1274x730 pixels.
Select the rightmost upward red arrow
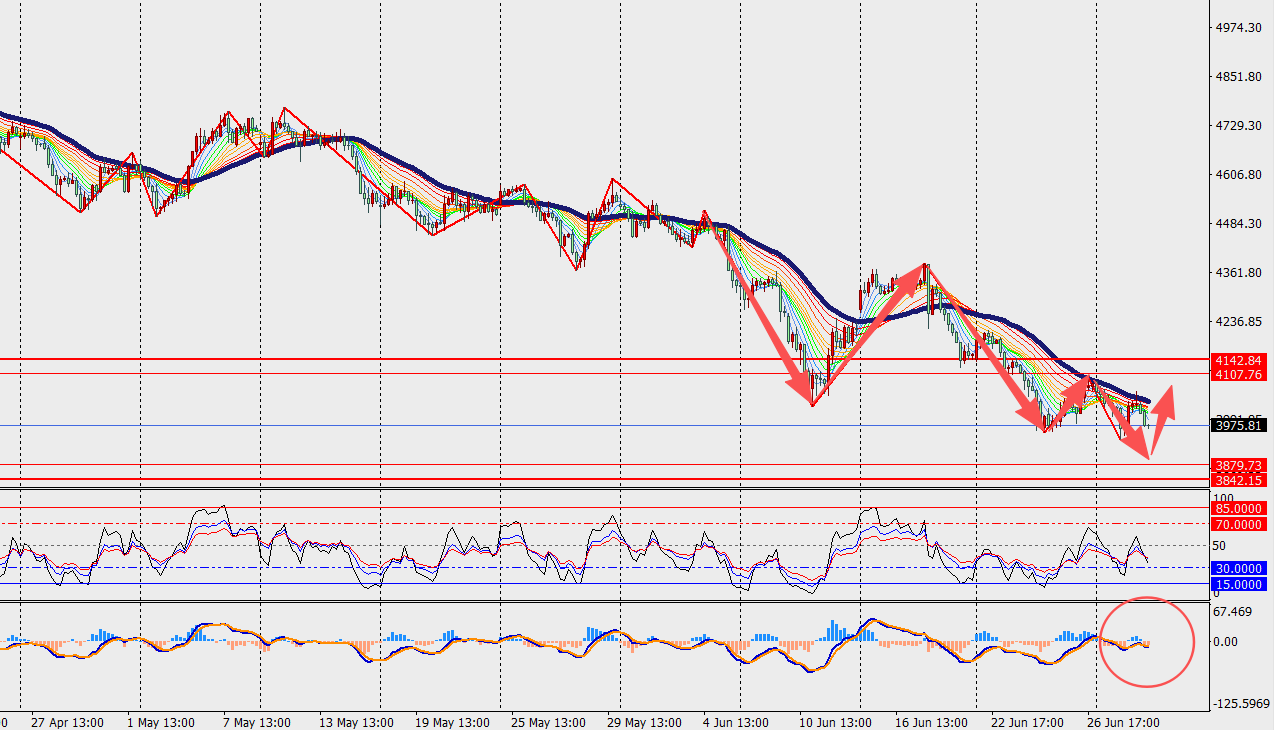(1162, 420)
